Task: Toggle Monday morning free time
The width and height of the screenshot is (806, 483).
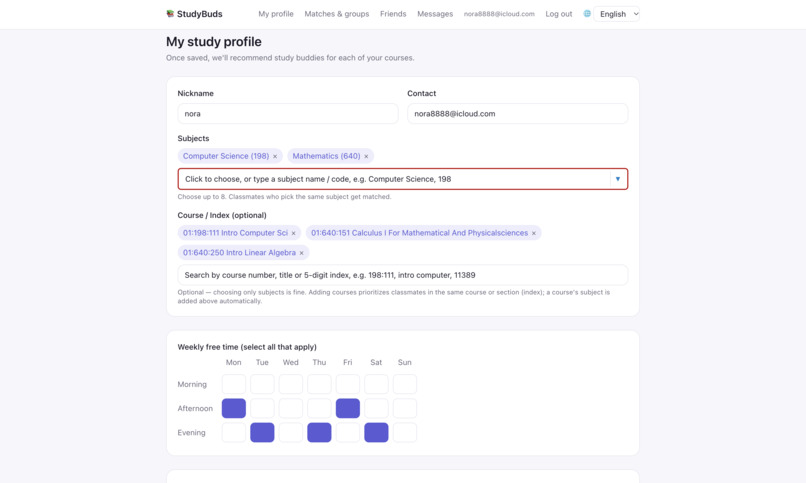Action: pyautogui.click(x=234, y=384)
